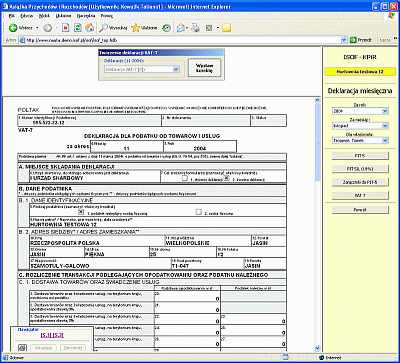Viewport: 400px width, 363px height.
Task: Click the Internet zone status icon
Action: (x=321, y=358)
